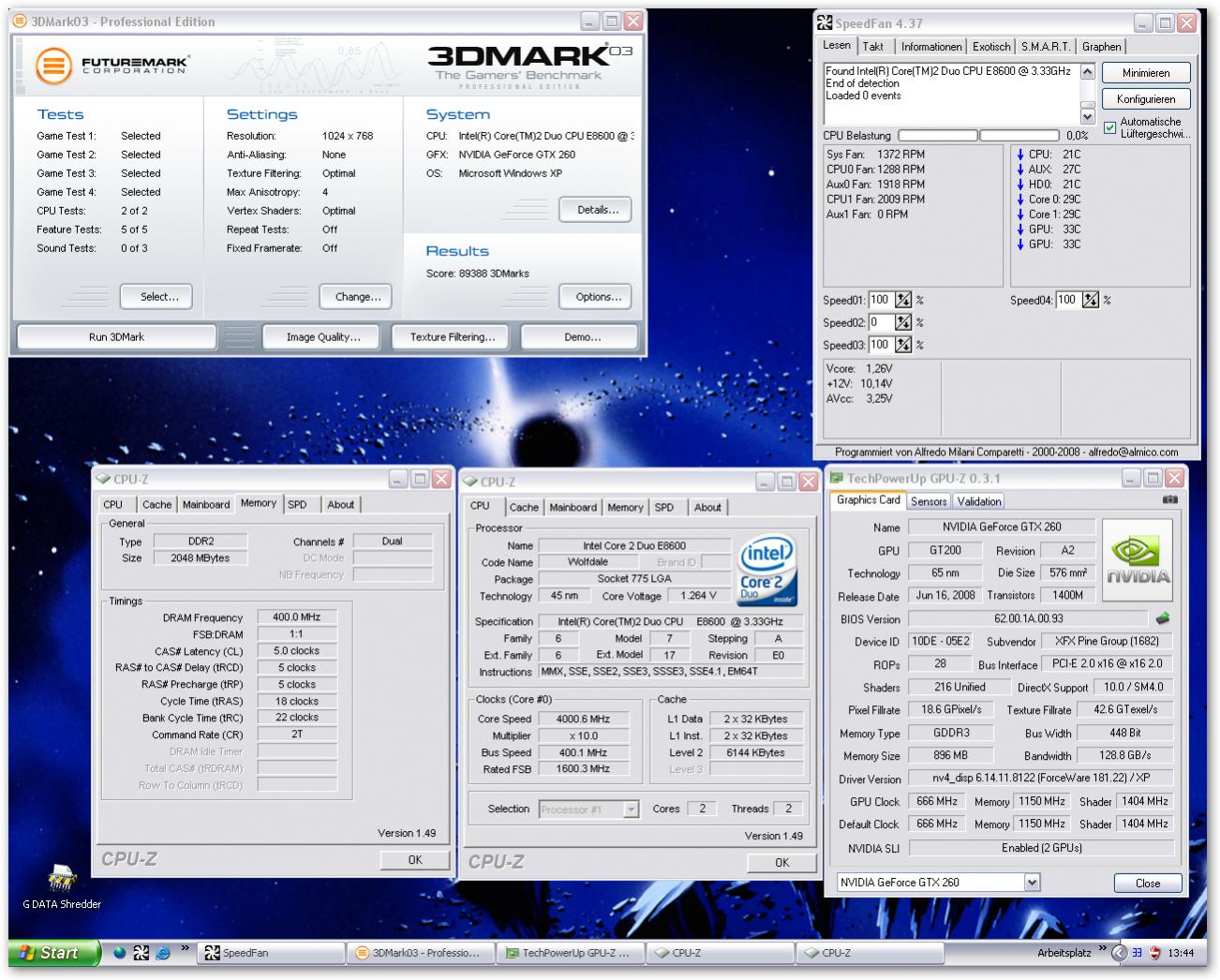Open G DATA Shredder desktop icon
Screen dimensions: 1220x980
62,886
